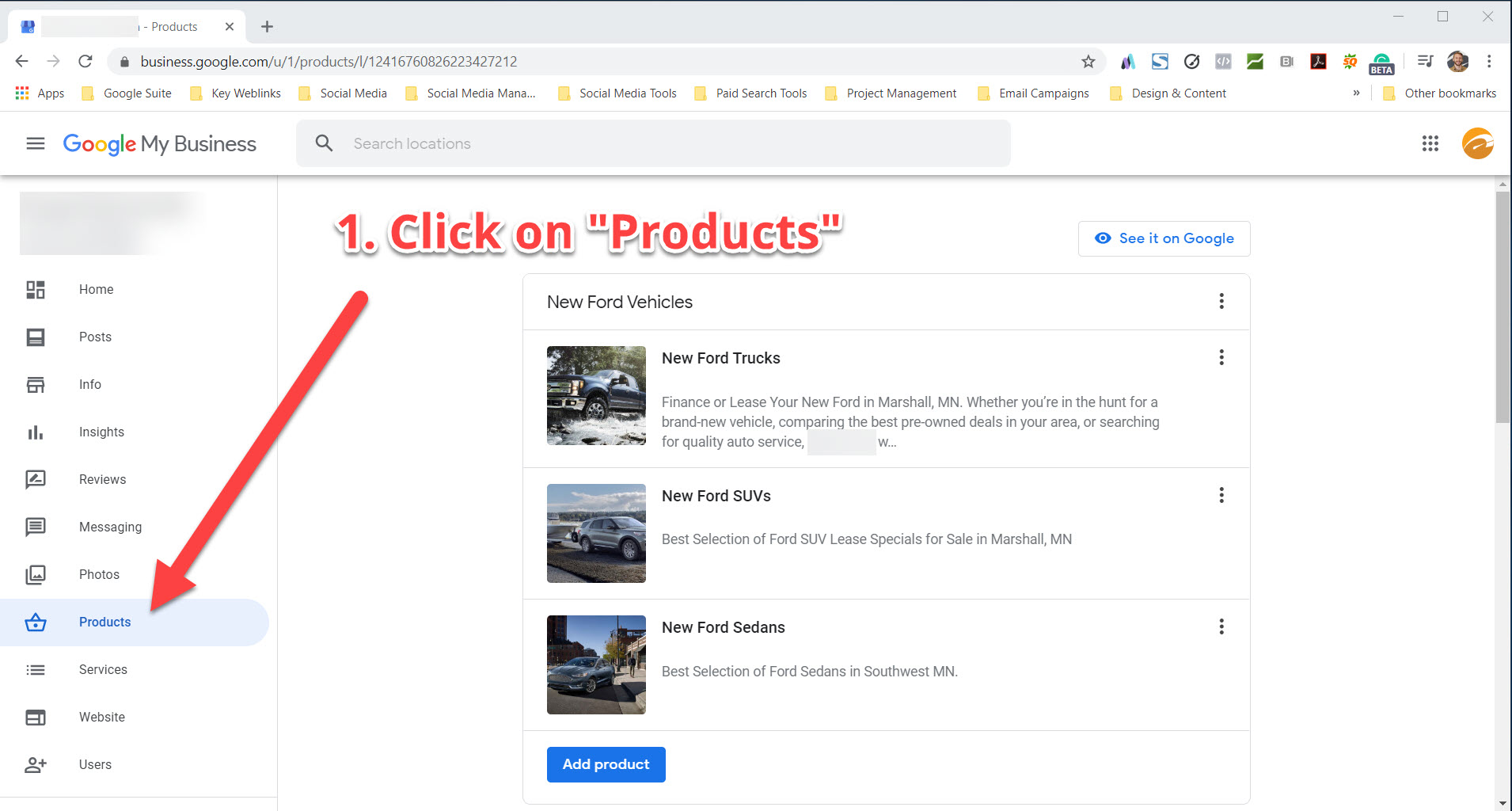The height and width of the screenshot is (811, 1512).
Task: Click the New Ford Sedans photo thumbnail
Action: click(596, 664)
